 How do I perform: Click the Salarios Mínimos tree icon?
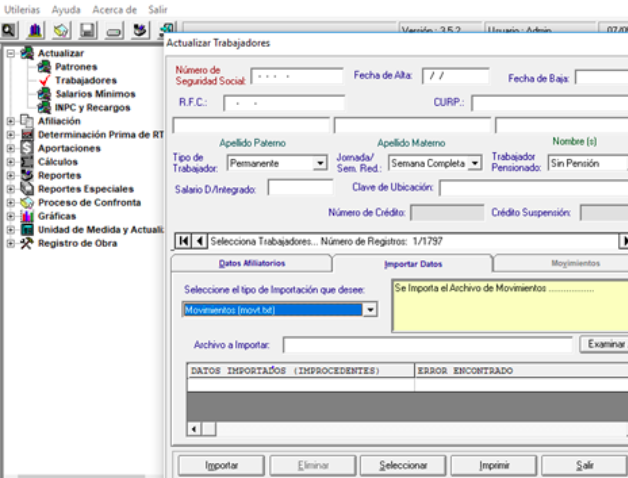tap(44, 94)
